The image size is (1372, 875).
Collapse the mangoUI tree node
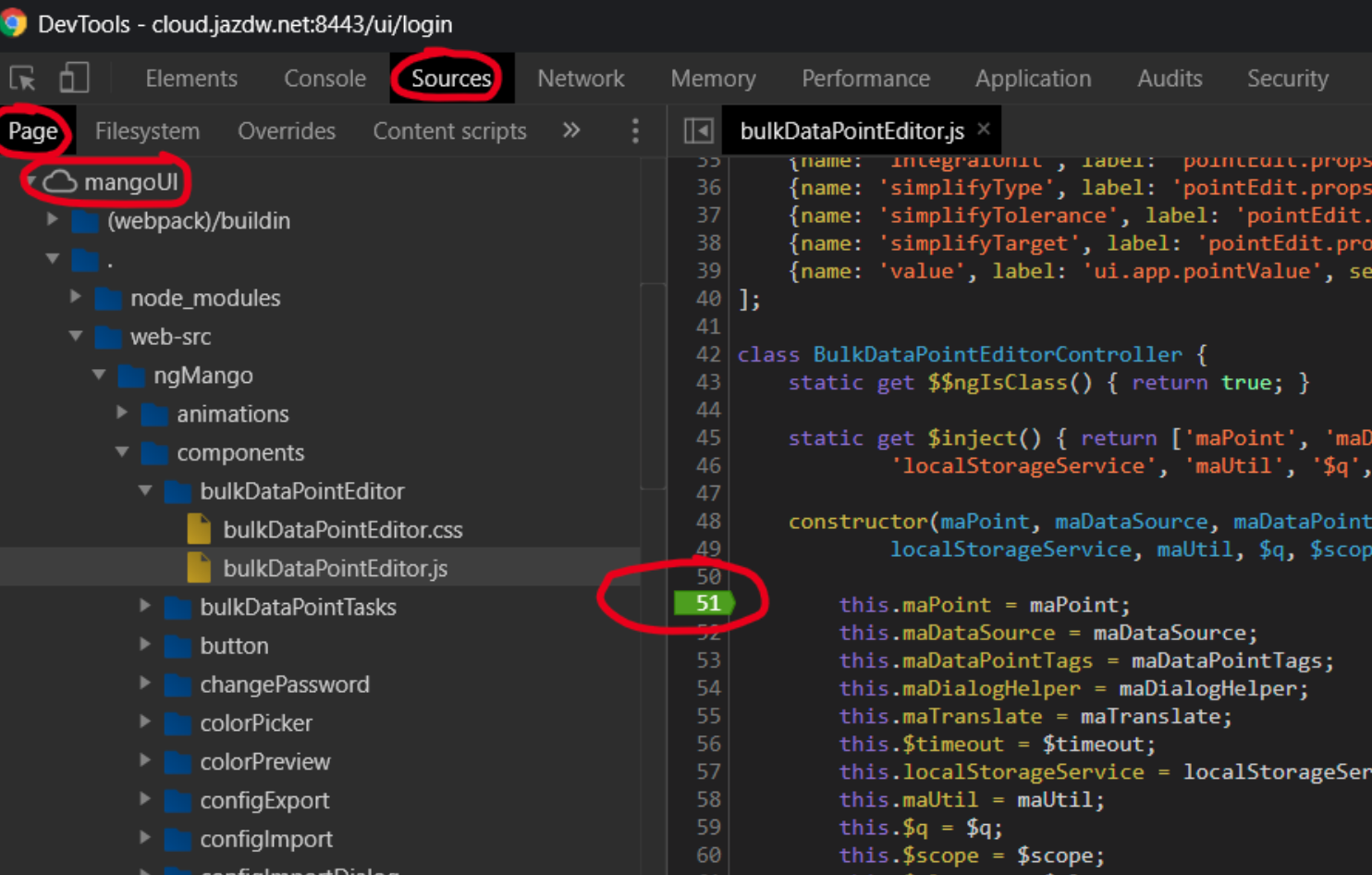[31, 181]
